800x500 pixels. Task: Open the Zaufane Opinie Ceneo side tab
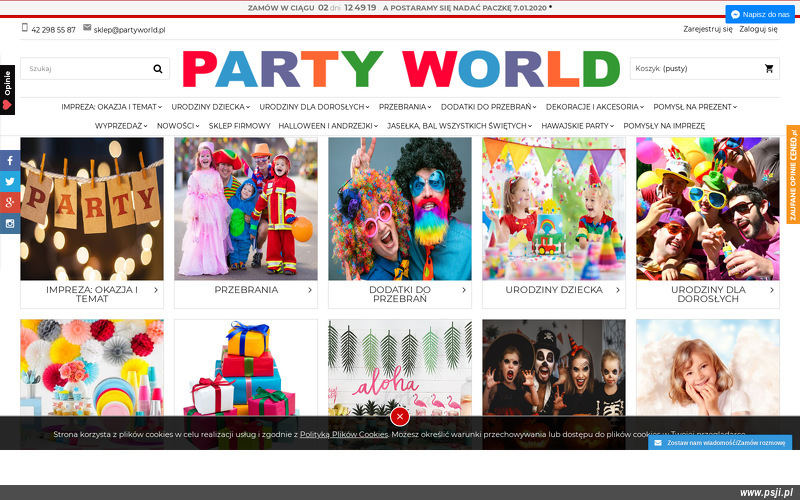point(793,175)
